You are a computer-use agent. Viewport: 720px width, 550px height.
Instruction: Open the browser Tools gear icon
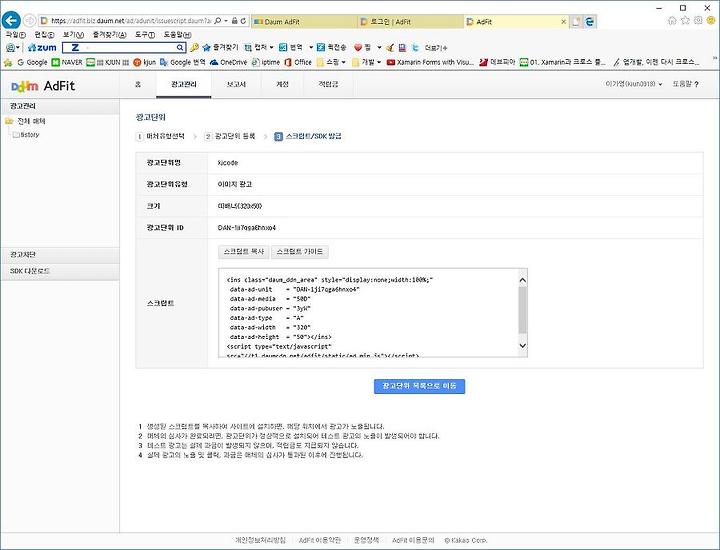(x=698, y=20)
